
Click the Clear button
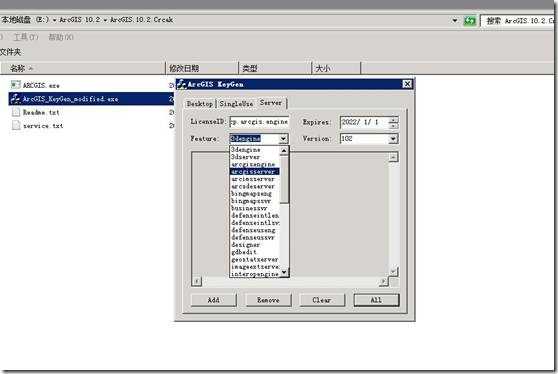click(x=322, y=300)
